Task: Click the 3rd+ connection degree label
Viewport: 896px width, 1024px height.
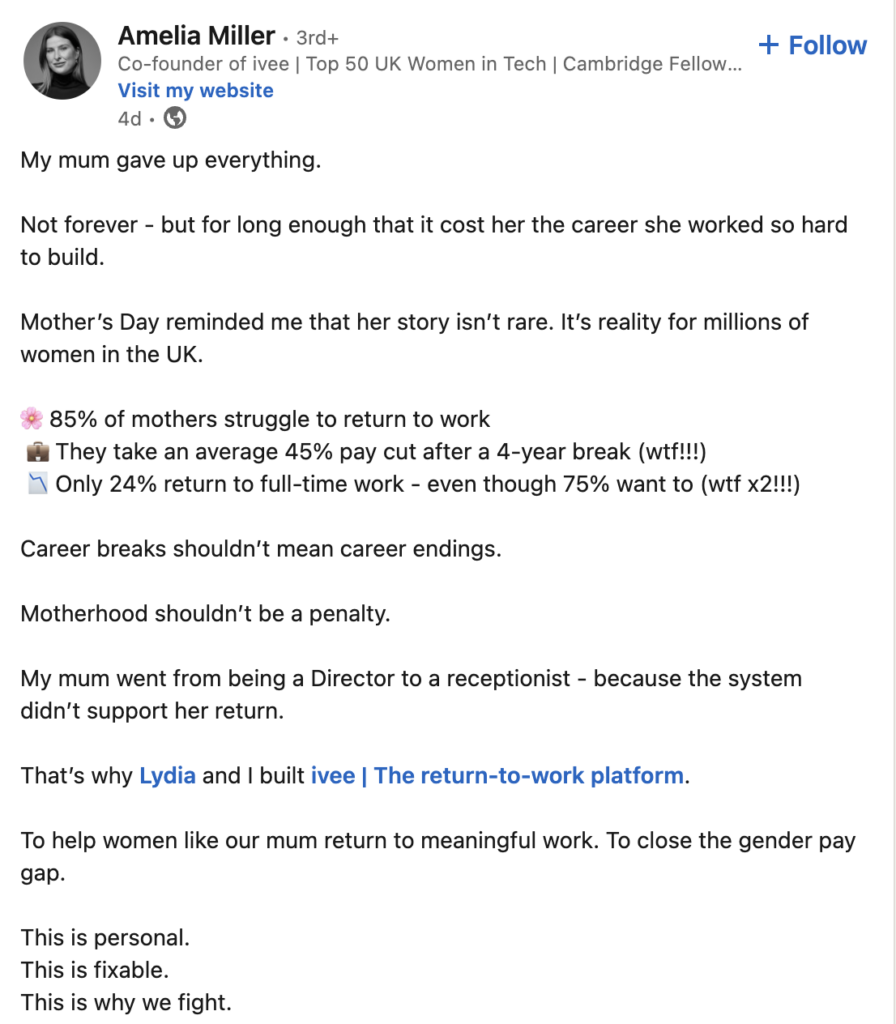Action: pos(317,38)
